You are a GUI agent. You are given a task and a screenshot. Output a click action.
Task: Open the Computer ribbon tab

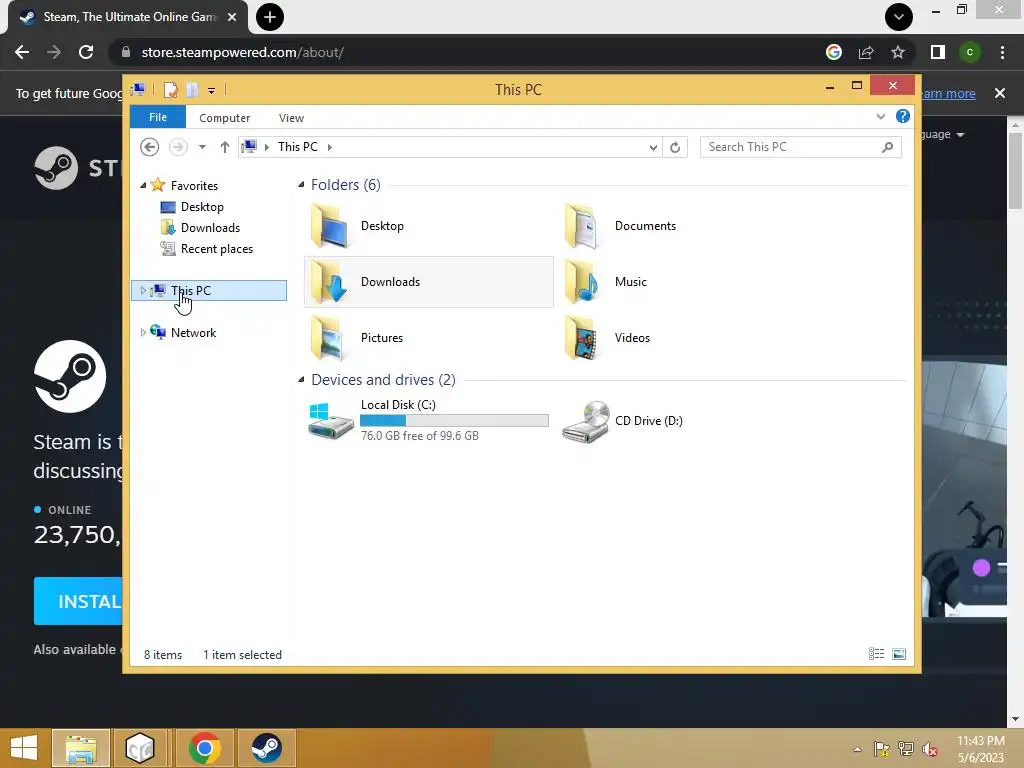[225, 118]
